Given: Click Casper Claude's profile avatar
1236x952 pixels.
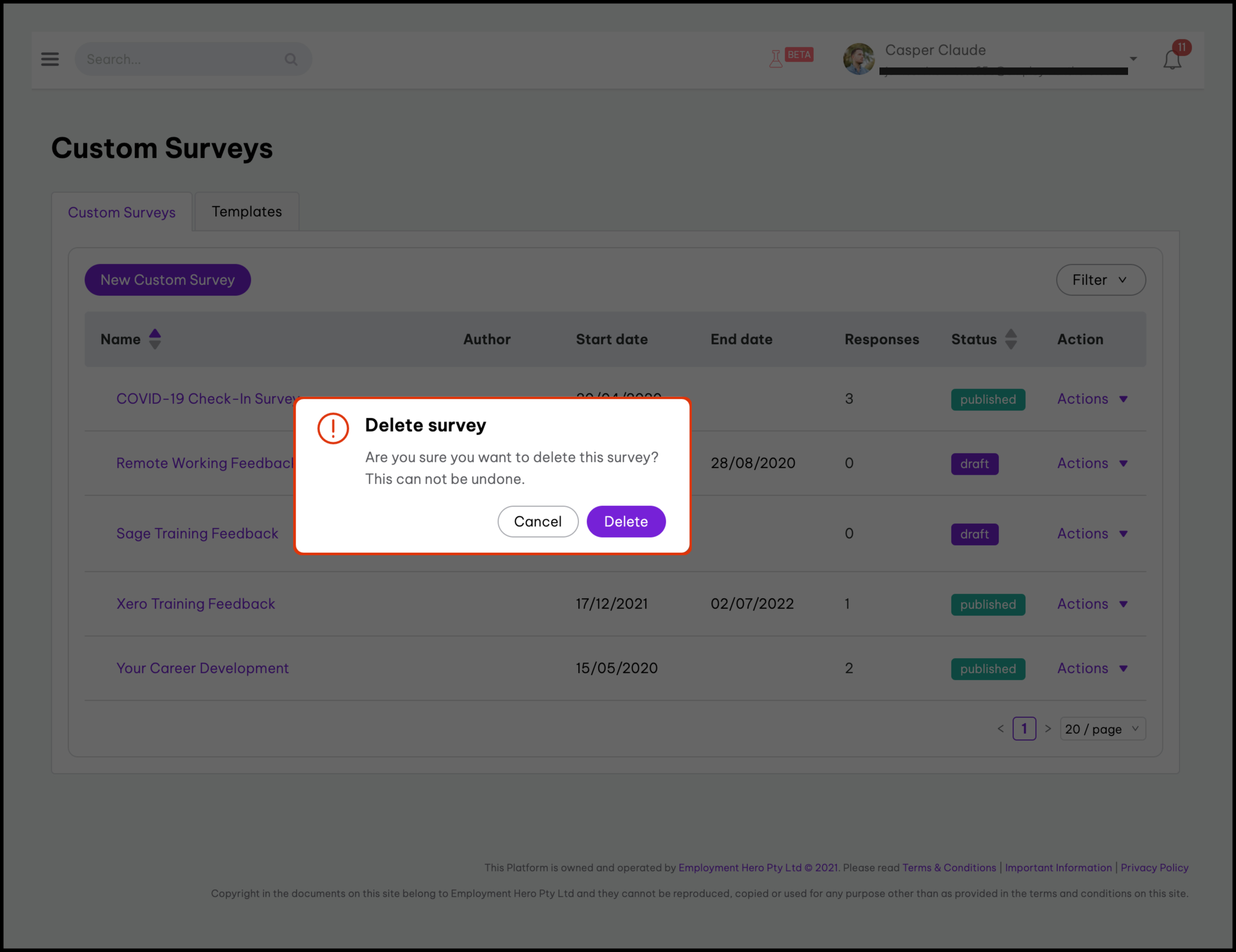Looking at the screenshot, I should tap(859, 59).
